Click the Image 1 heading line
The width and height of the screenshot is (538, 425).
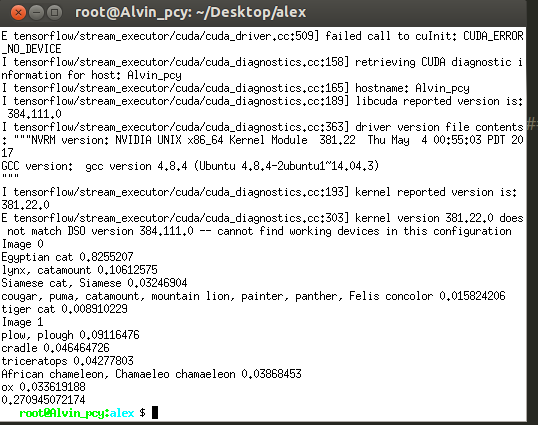[x=22, y=322]
